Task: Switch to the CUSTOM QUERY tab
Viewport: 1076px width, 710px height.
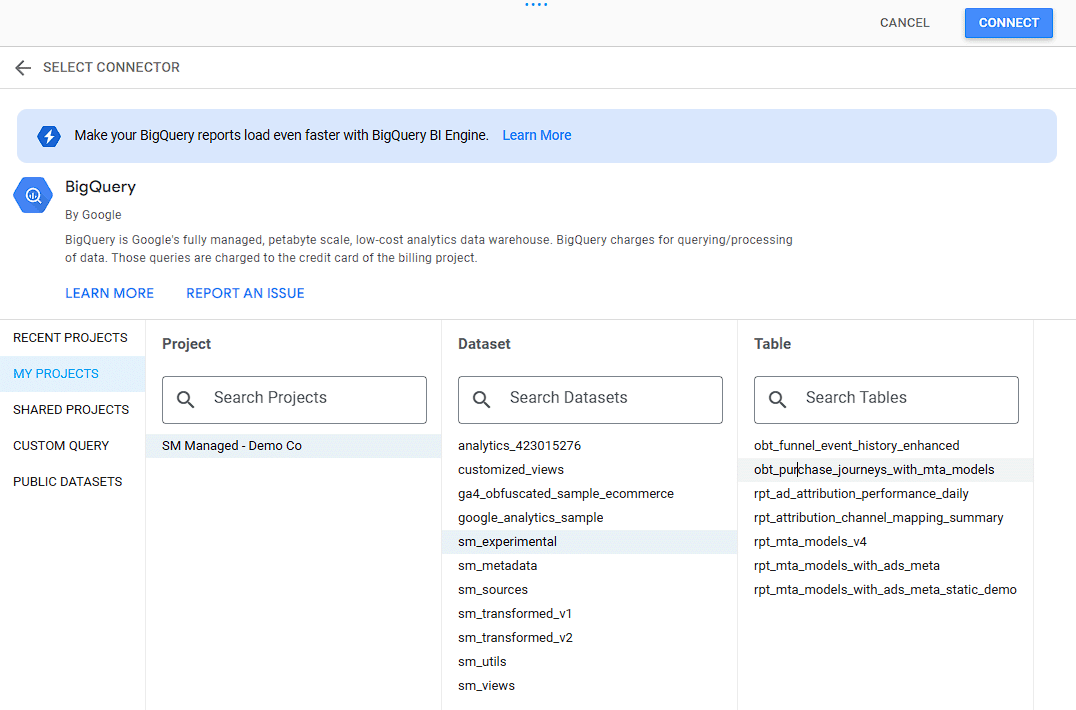Action: click(72, 446)
